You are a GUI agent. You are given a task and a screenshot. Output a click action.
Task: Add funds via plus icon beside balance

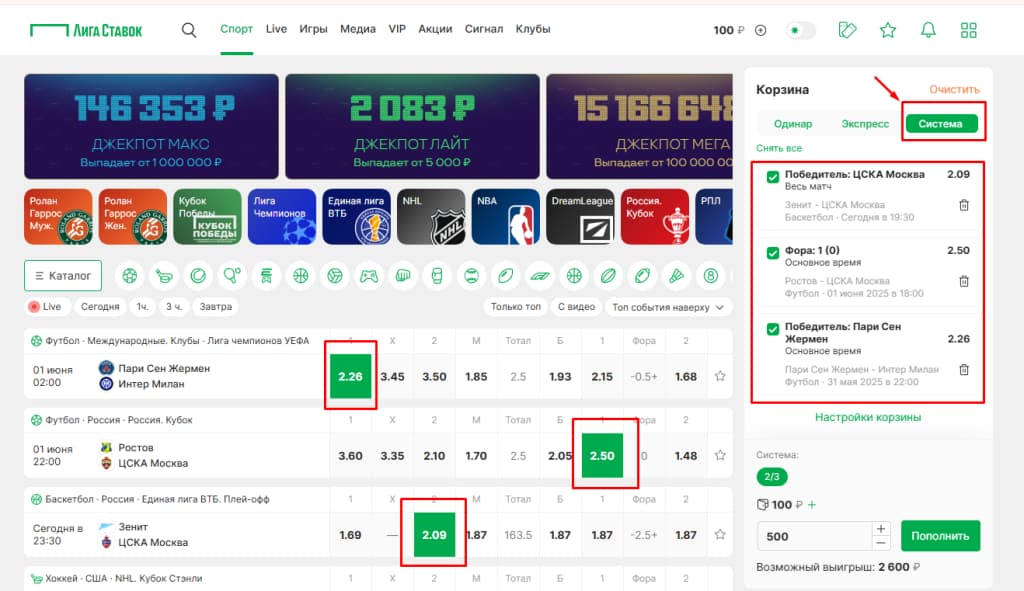[760, 30]
